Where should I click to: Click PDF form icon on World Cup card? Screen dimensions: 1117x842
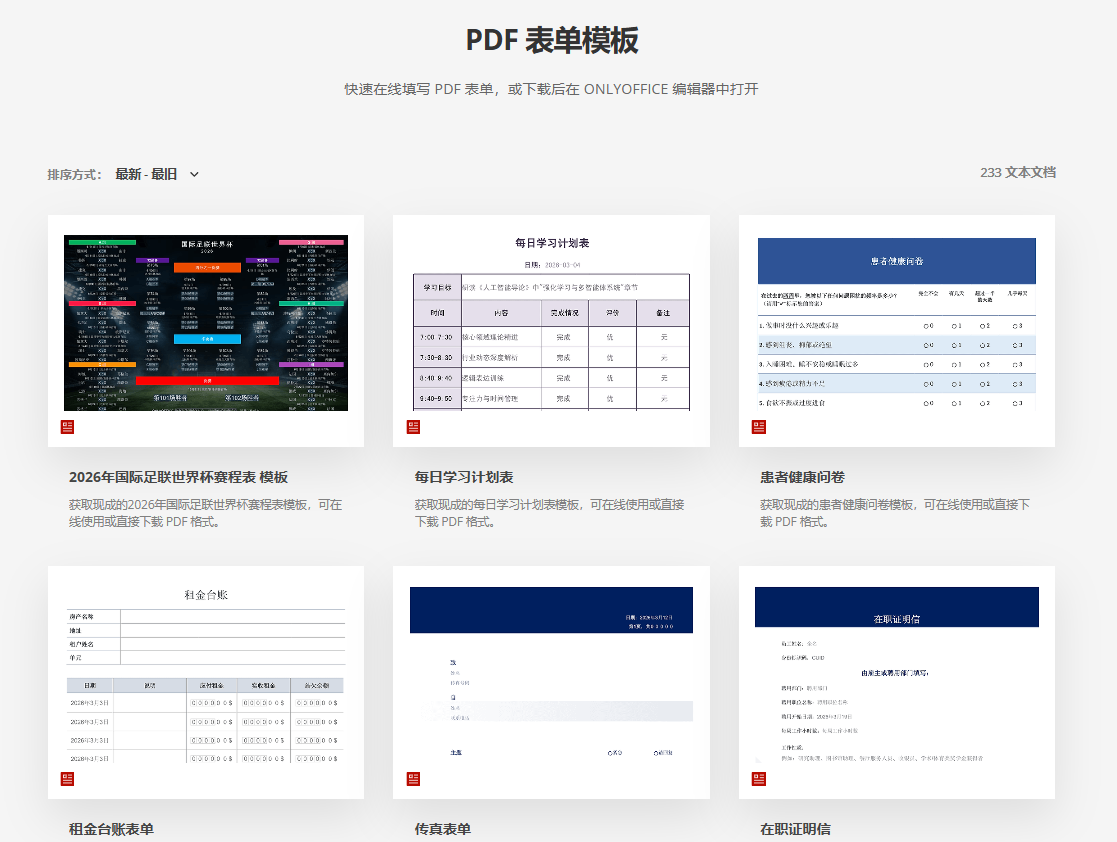(68, 427)
